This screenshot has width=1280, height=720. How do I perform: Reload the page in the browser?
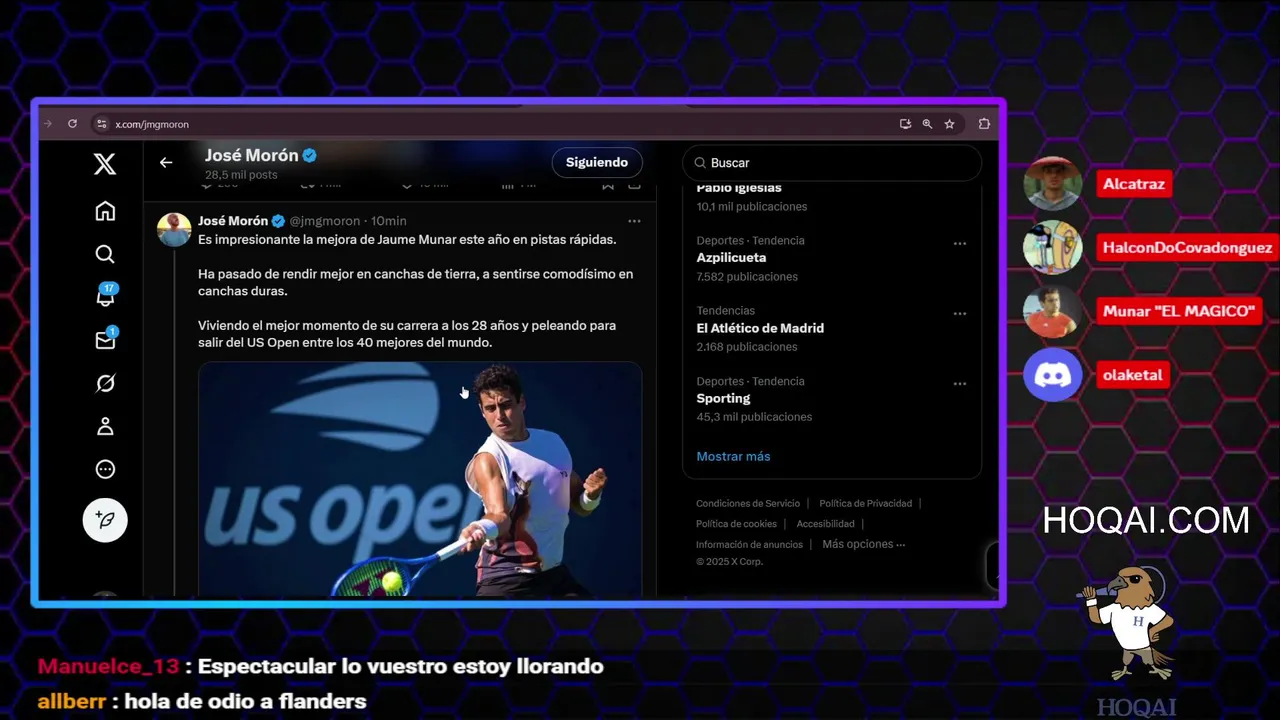(x=72, y=124)
